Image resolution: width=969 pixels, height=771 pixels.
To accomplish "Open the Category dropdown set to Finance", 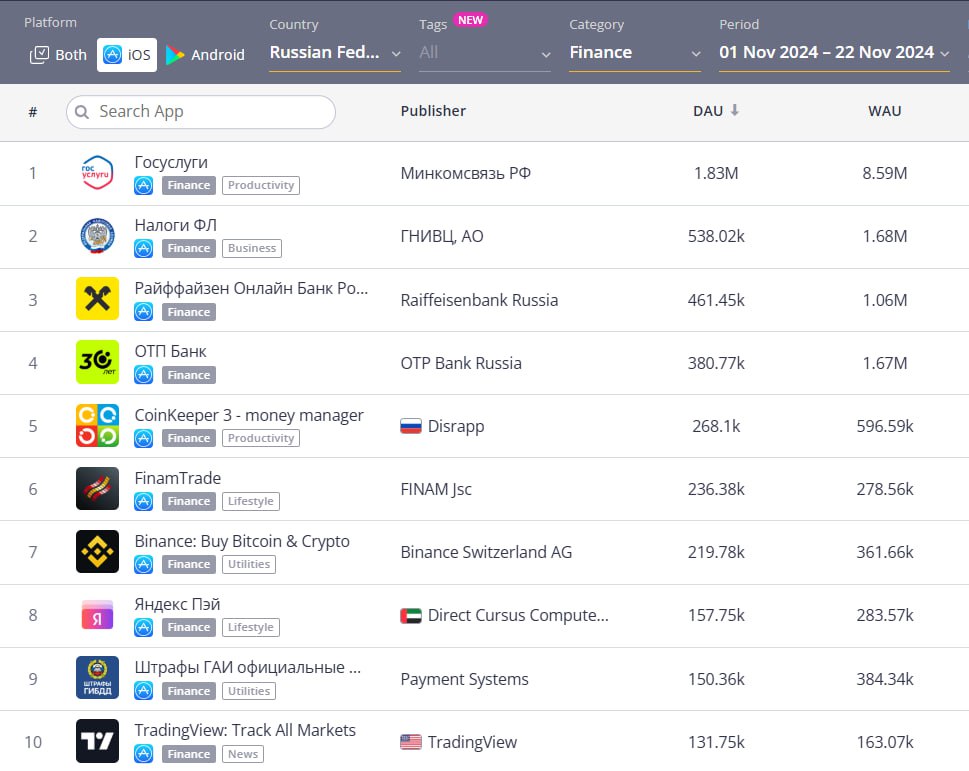I will pos(635,53).
